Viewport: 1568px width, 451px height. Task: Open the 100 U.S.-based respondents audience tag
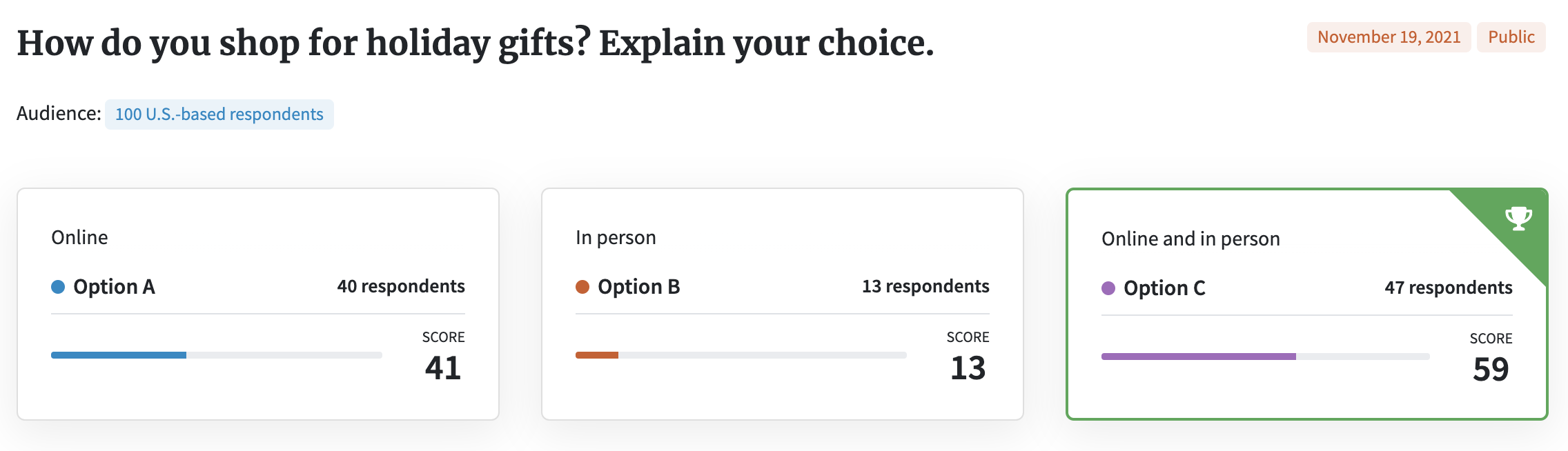[x=219, y=114]
